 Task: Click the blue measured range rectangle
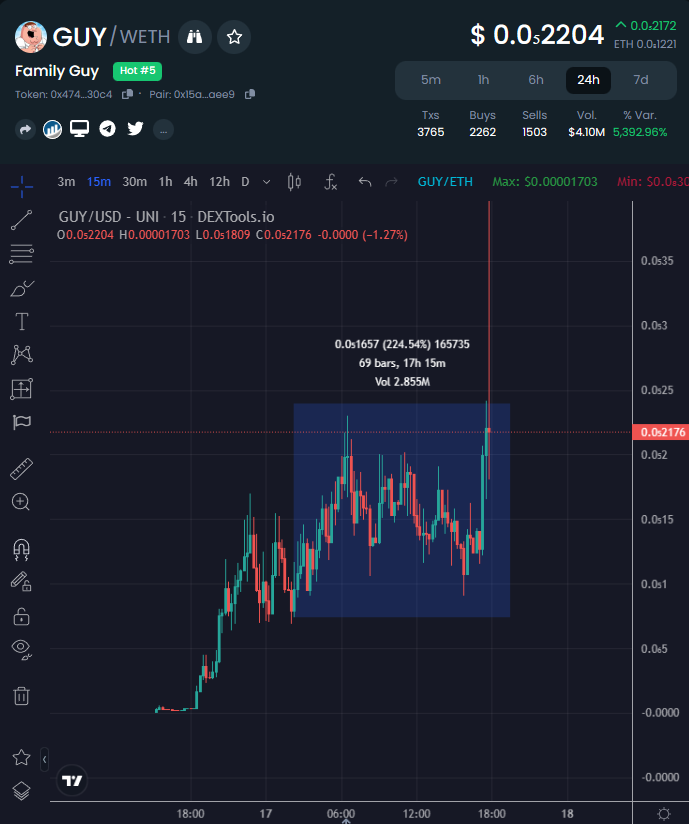point(402,510)
